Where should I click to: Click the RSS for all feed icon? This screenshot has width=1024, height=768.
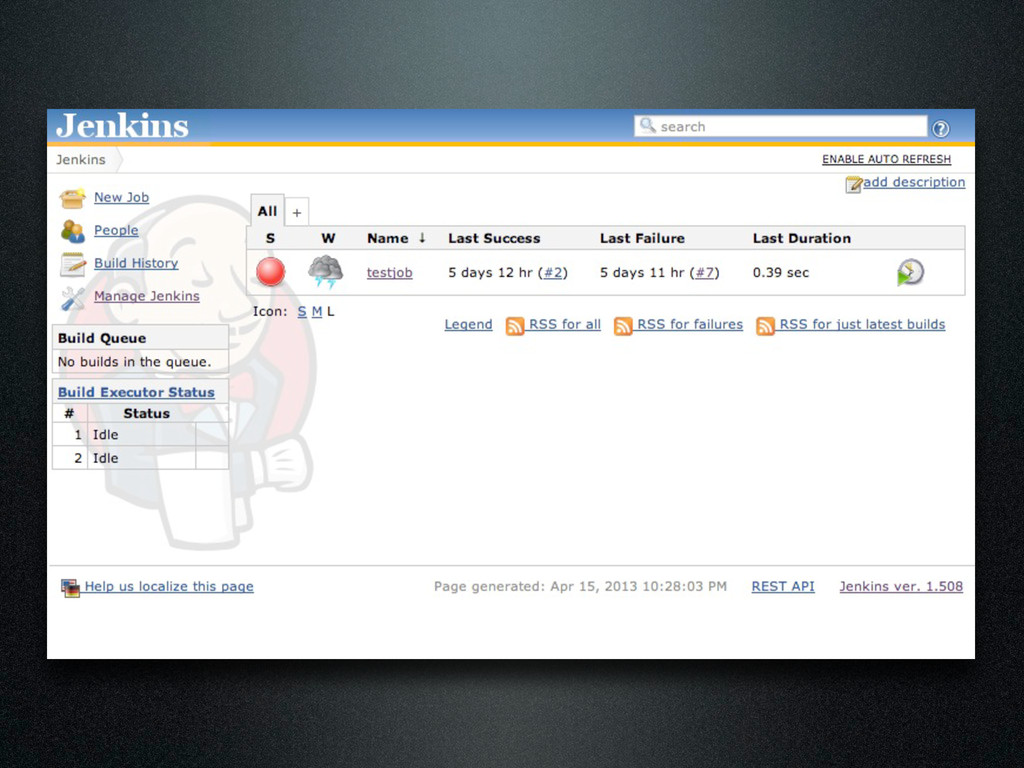[x=515, y=325]
